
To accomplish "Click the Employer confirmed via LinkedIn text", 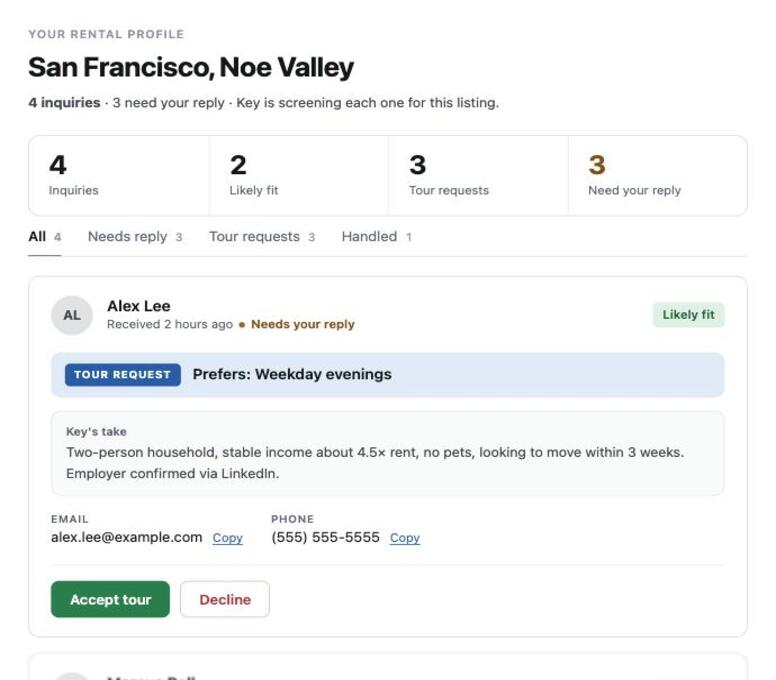I will coord(173,474).
